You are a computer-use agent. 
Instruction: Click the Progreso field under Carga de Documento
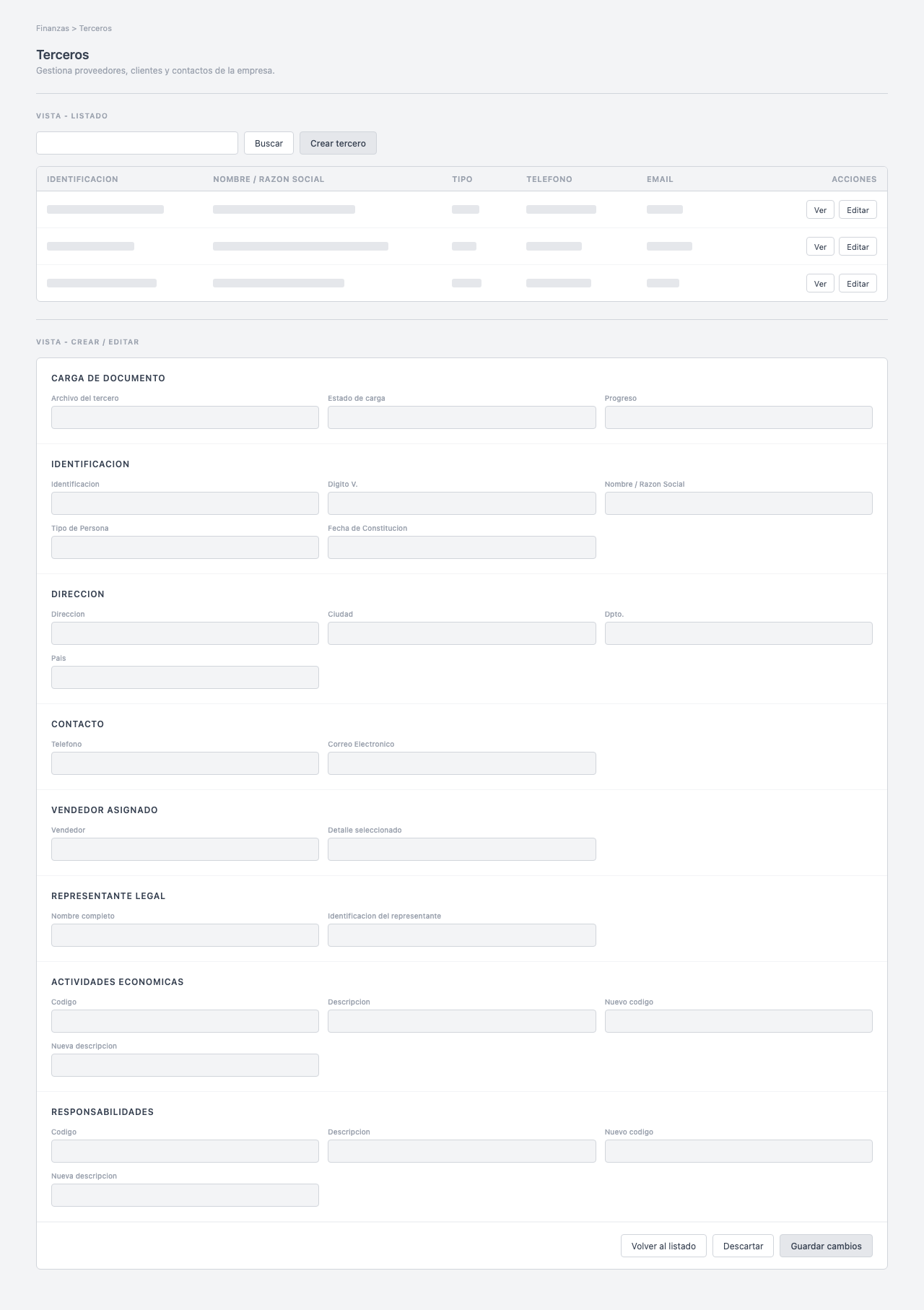pos(738,417)
